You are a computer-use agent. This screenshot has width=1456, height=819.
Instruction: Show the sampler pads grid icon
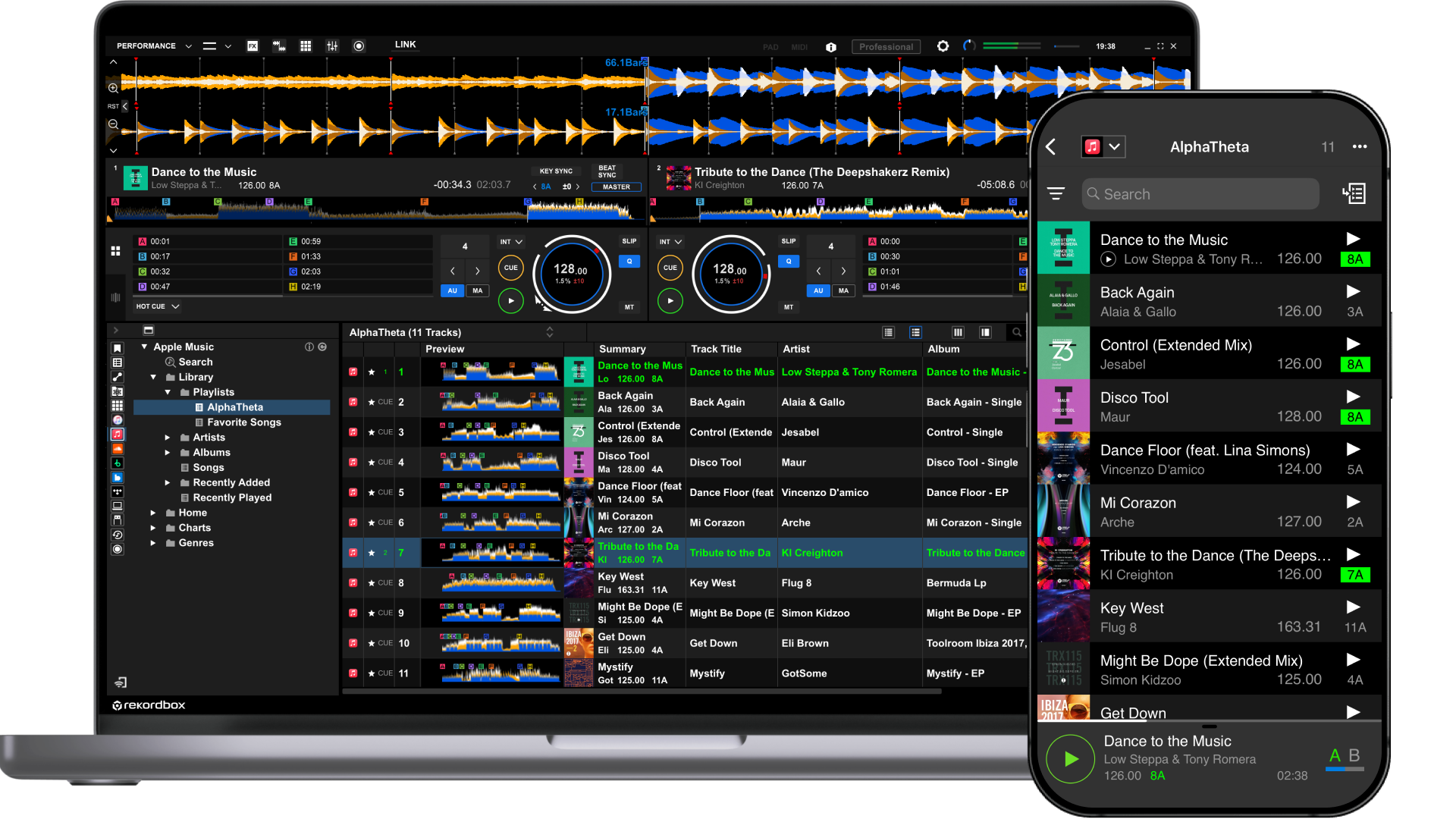pos(306,46)
